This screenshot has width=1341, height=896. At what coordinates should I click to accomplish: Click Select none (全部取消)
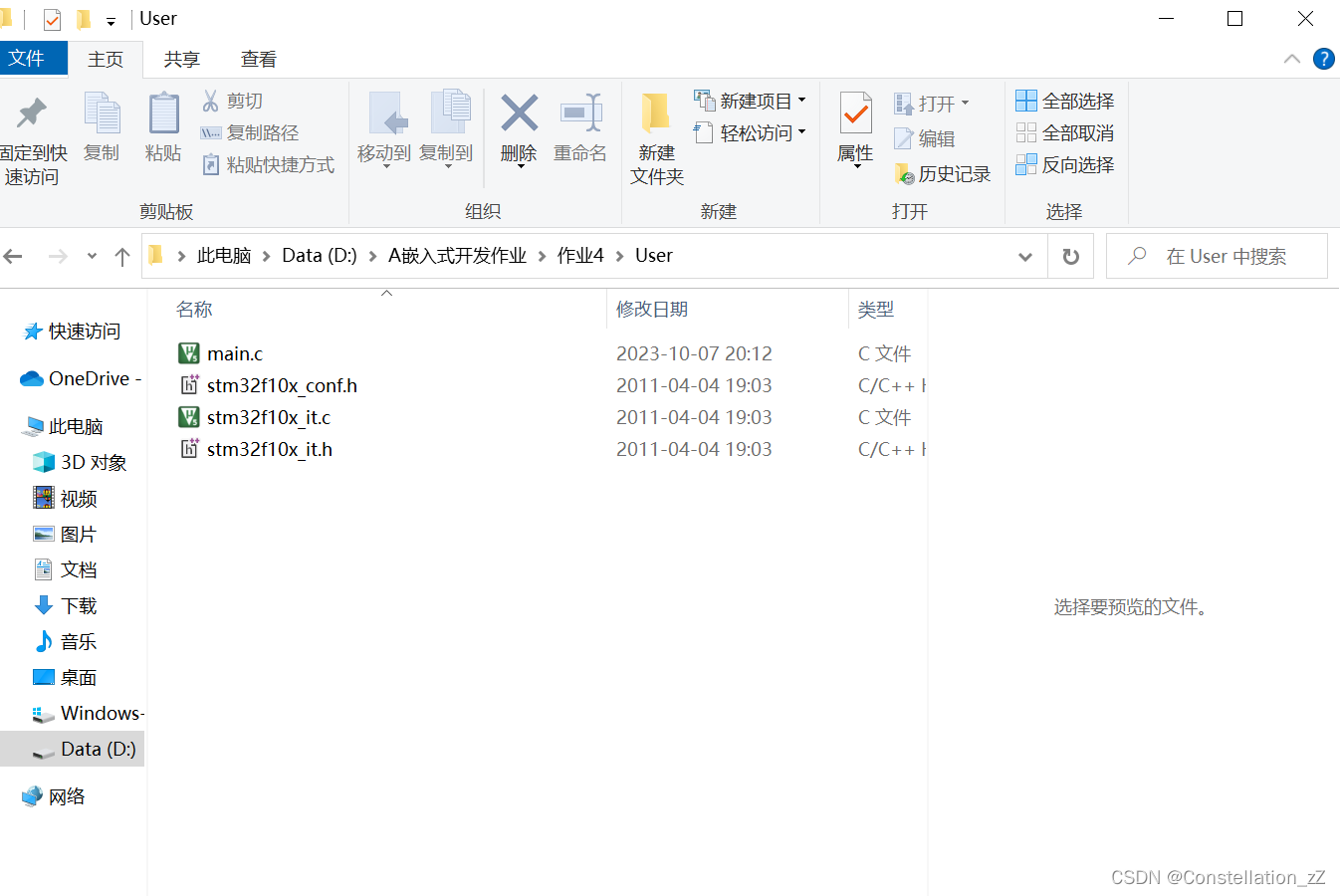pyautogui.click(x=1065, y=132)
